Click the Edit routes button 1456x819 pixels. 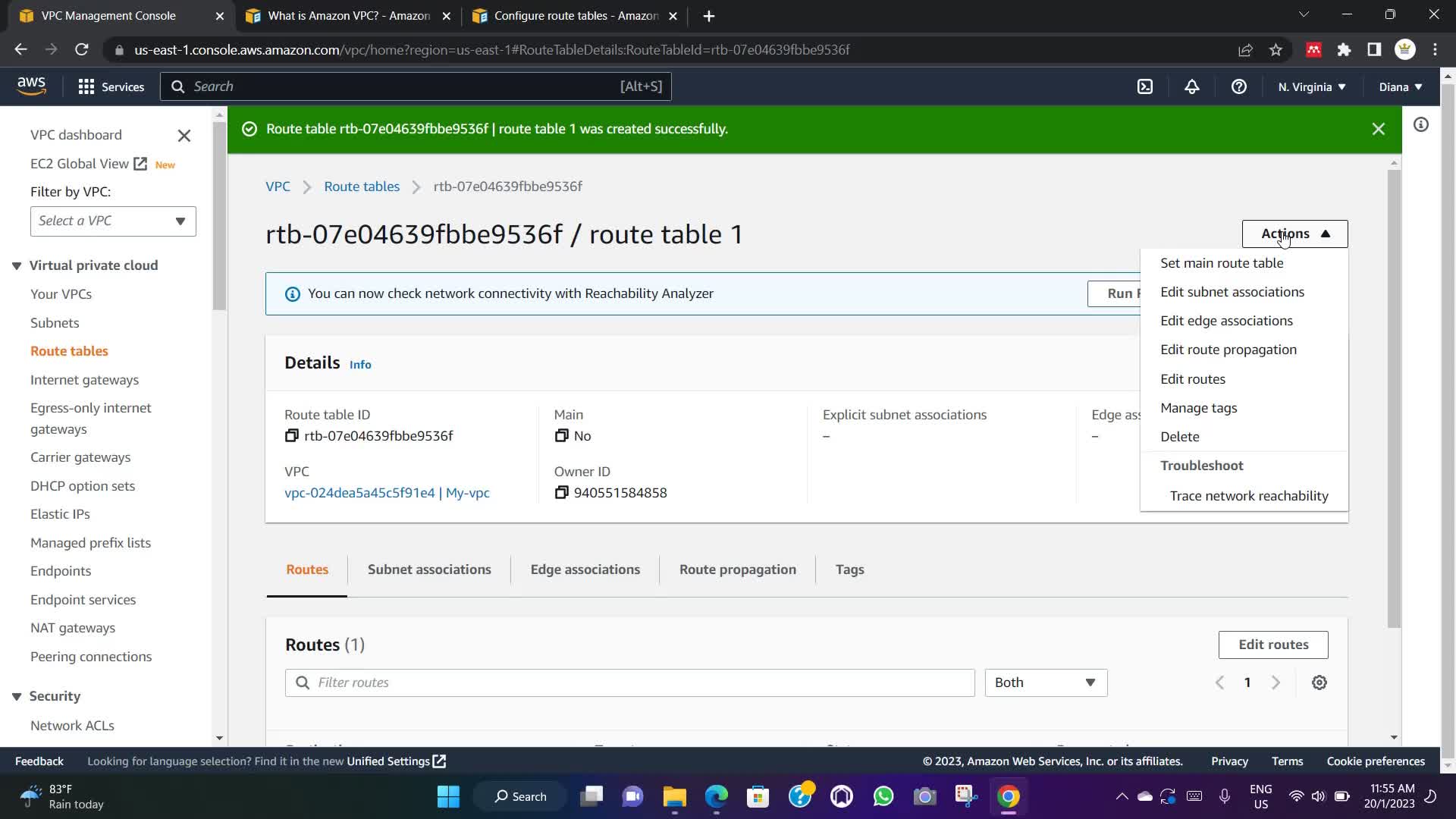[x=1273, y=645]
